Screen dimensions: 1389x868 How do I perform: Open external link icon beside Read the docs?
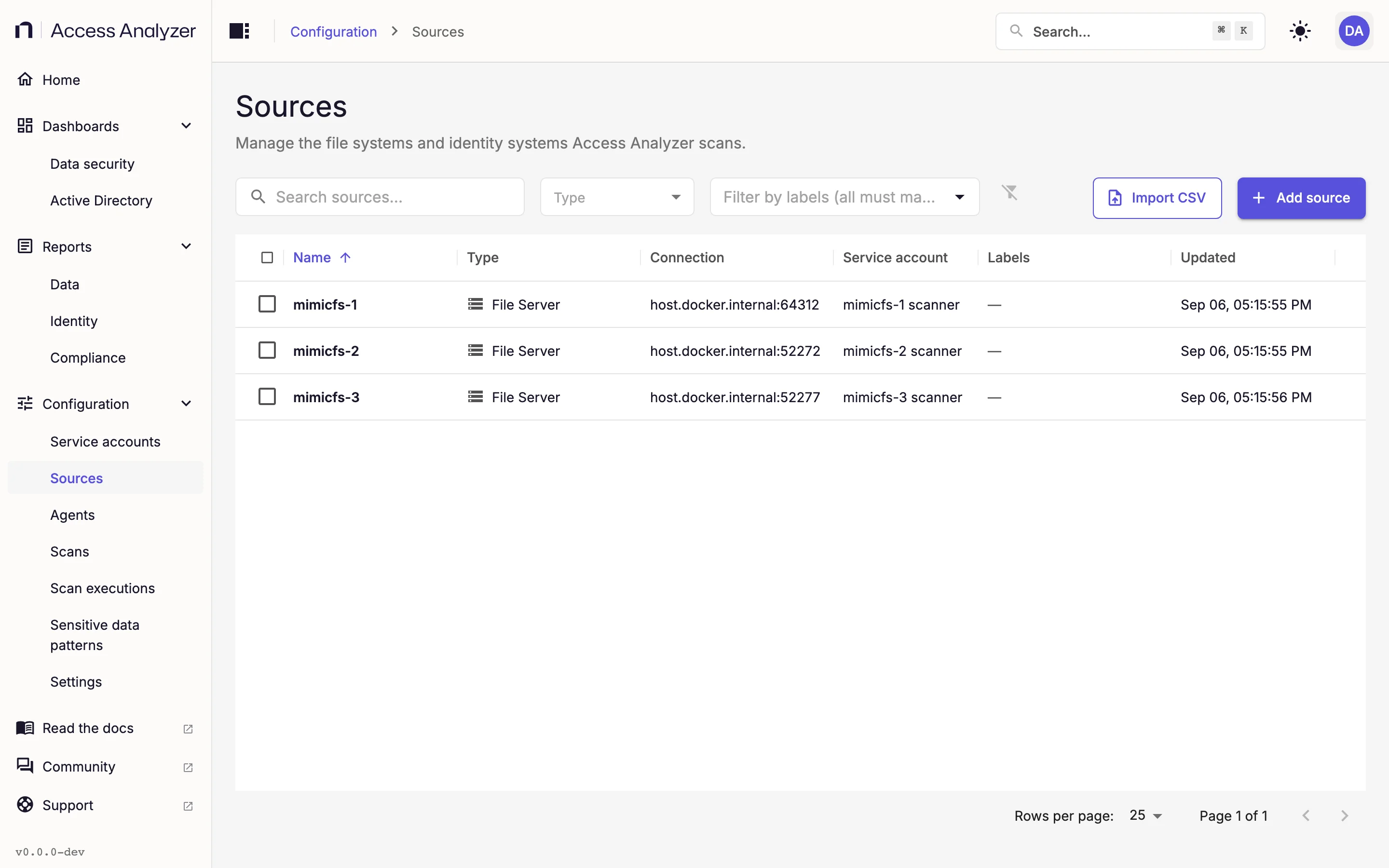coord(188,729)
